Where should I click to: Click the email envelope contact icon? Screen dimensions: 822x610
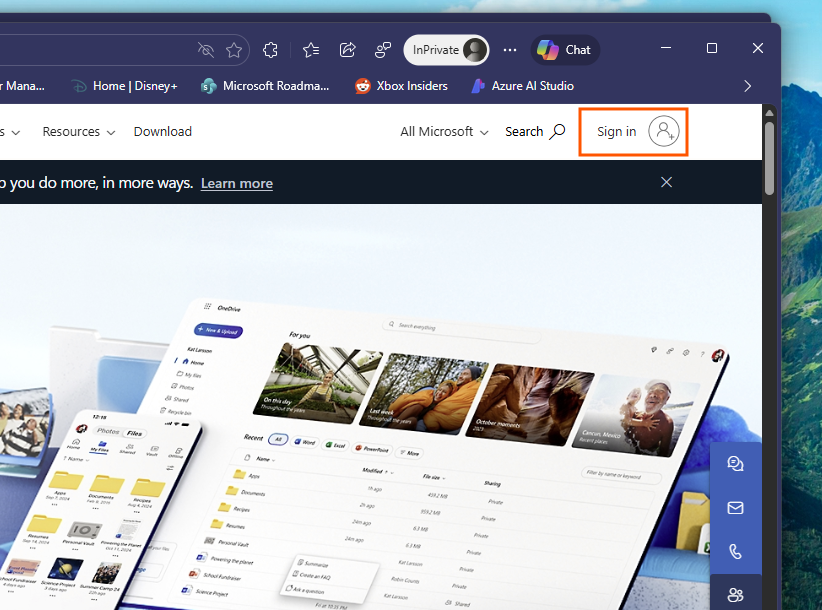[x=736, y=508]
